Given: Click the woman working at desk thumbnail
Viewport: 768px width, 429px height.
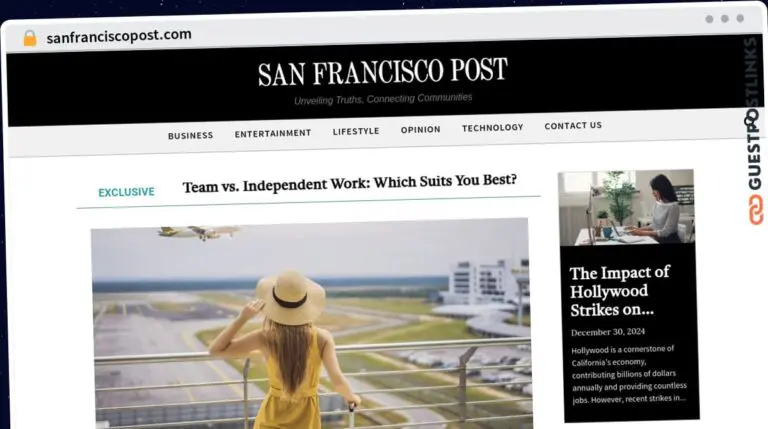Looking at the screenshot, I should point(626,207).
